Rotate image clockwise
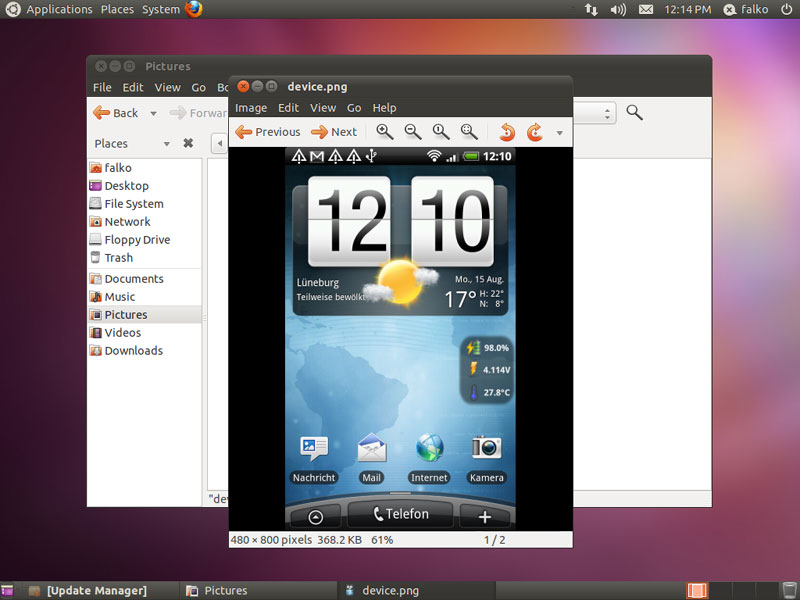Viewport: 800px width, 600px height. pyautogui.click(x=535, y=132)
